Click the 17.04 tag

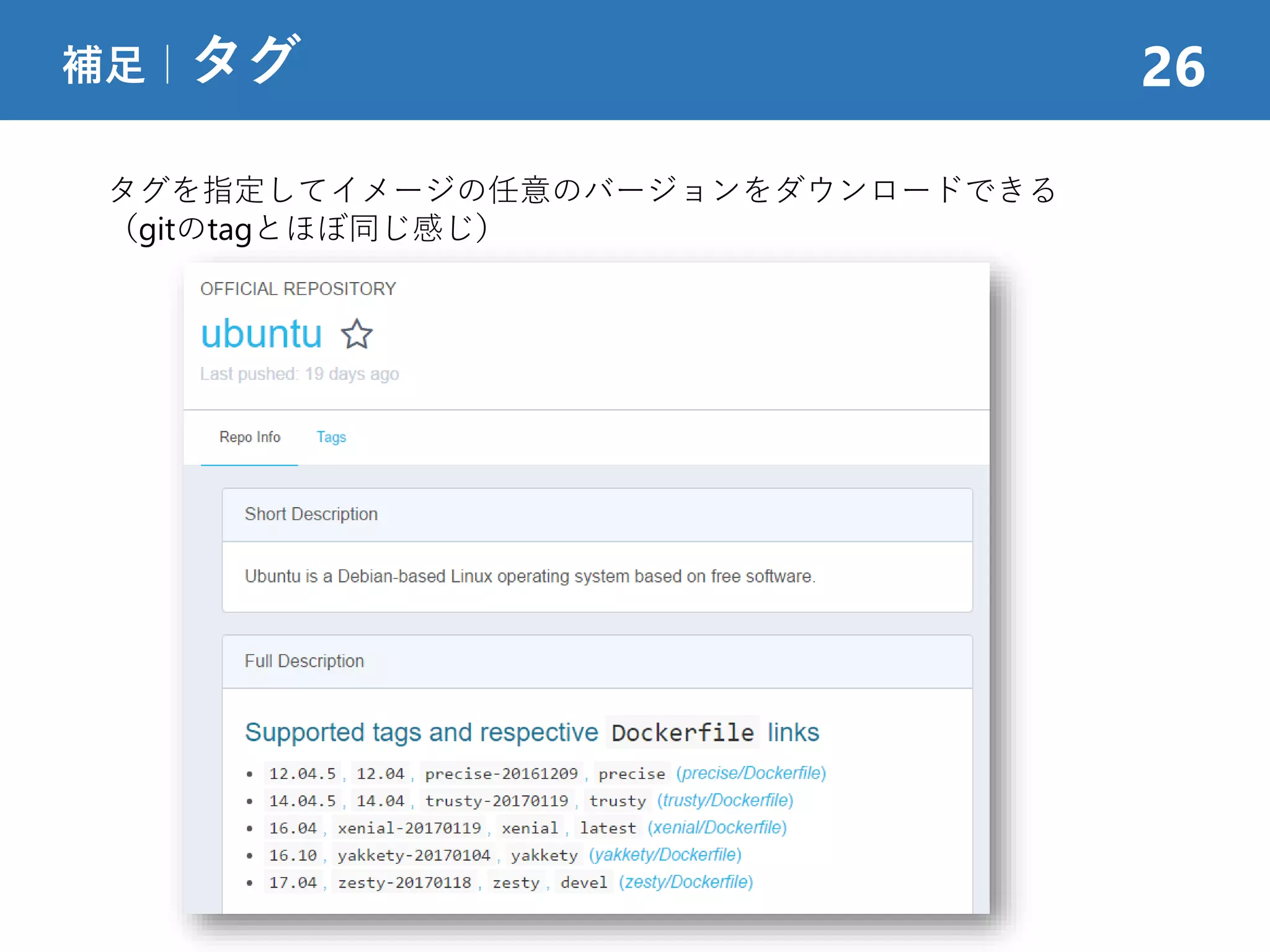coord(293,883)
